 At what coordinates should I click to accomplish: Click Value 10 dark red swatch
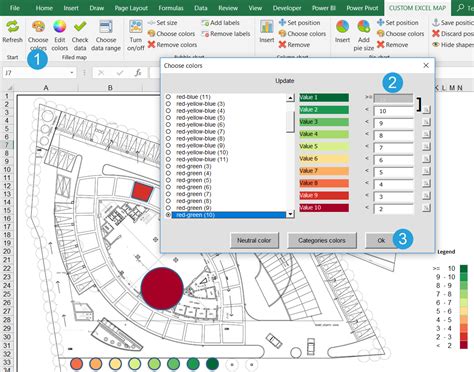324,208
